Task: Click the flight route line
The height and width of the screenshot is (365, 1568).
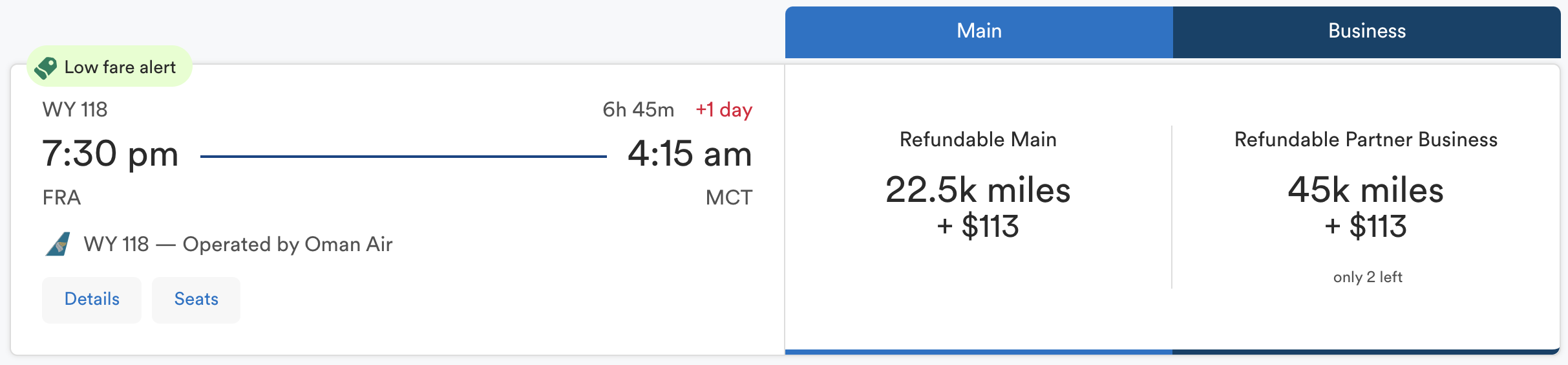Action: click(403, 156)
